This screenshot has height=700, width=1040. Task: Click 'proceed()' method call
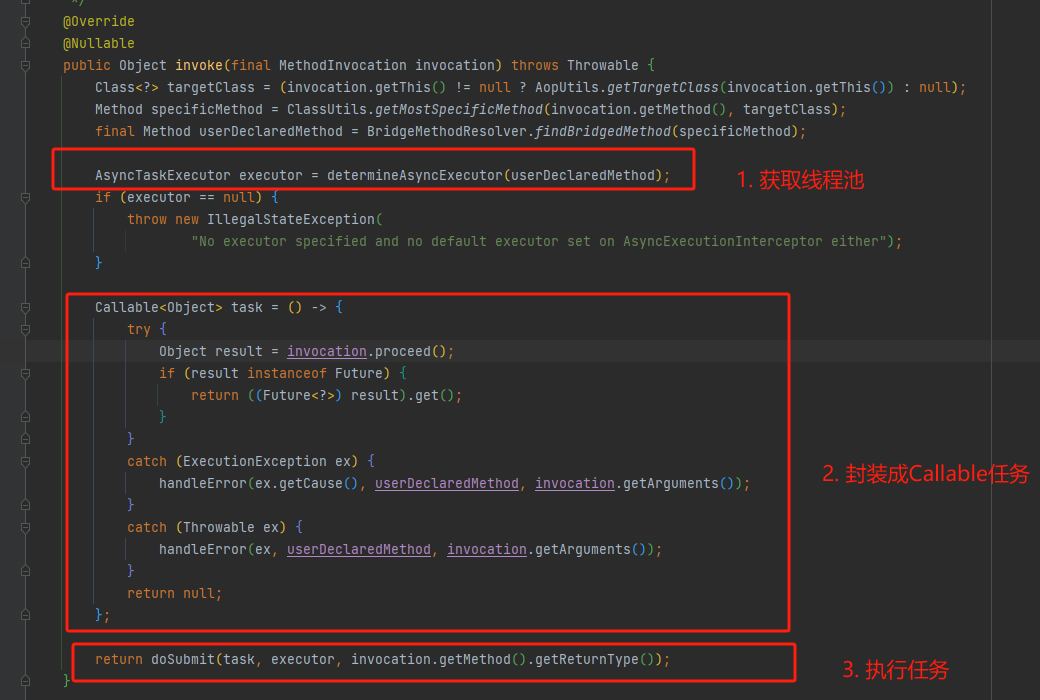411,352
